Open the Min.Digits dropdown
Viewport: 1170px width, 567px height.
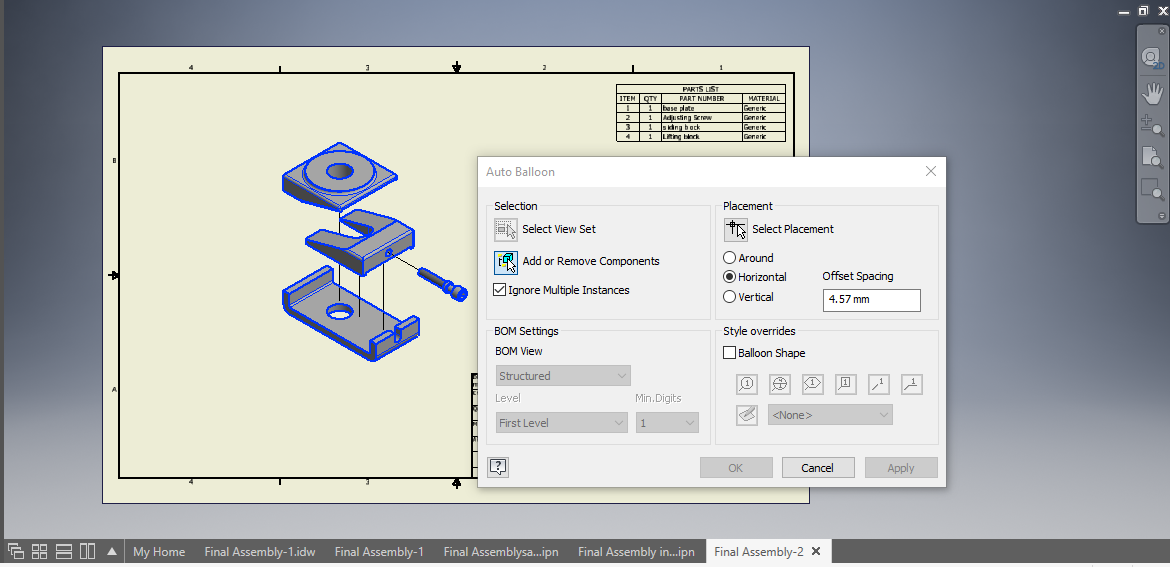pyautogui.click(x=667, y=423)
